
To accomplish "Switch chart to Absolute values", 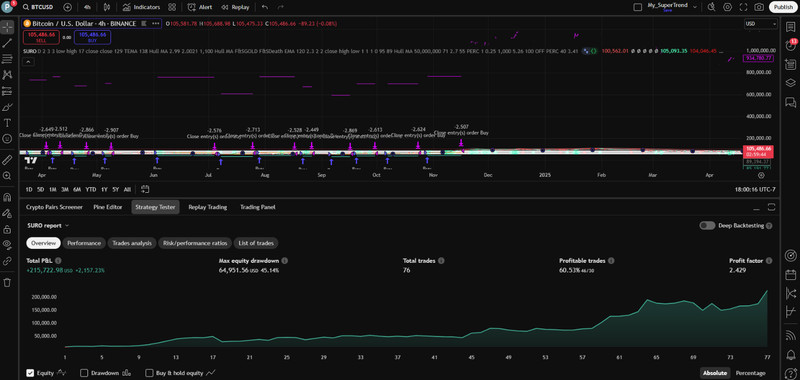I will click(715, 373).
